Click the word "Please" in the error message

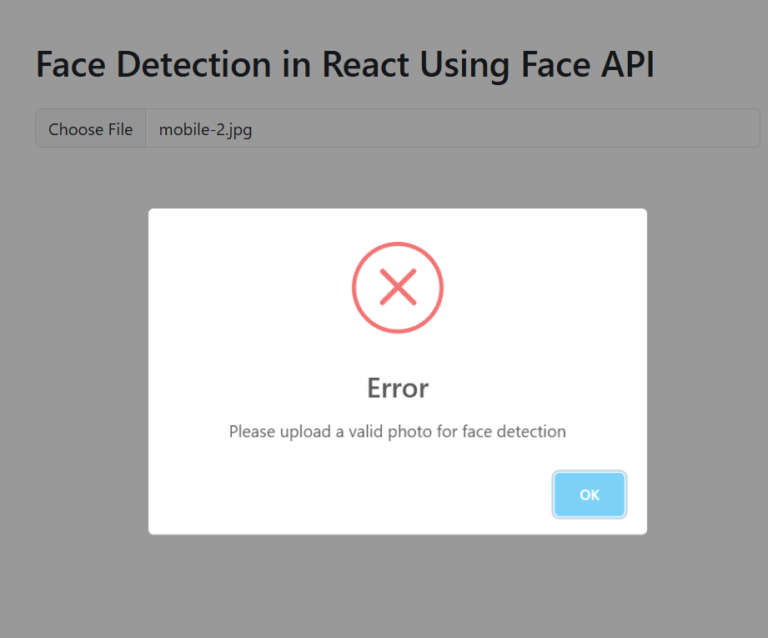tap(252, 432)
